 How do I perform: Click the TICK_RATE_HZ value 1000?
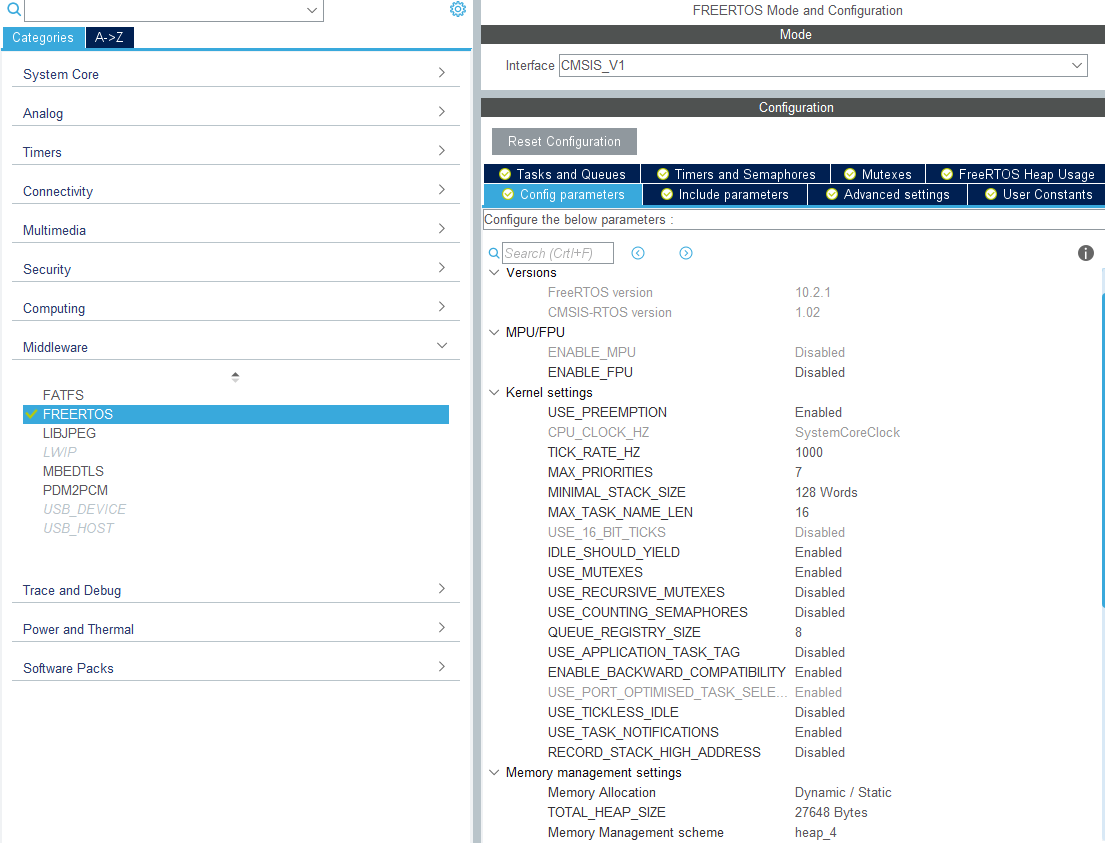coord(809,453)
